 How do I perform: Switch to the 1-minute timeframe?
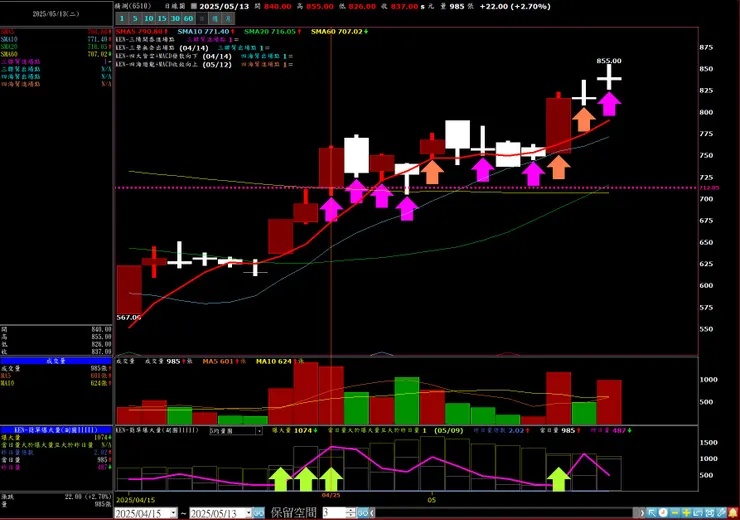pyautogui.click(x=122, y=18)
